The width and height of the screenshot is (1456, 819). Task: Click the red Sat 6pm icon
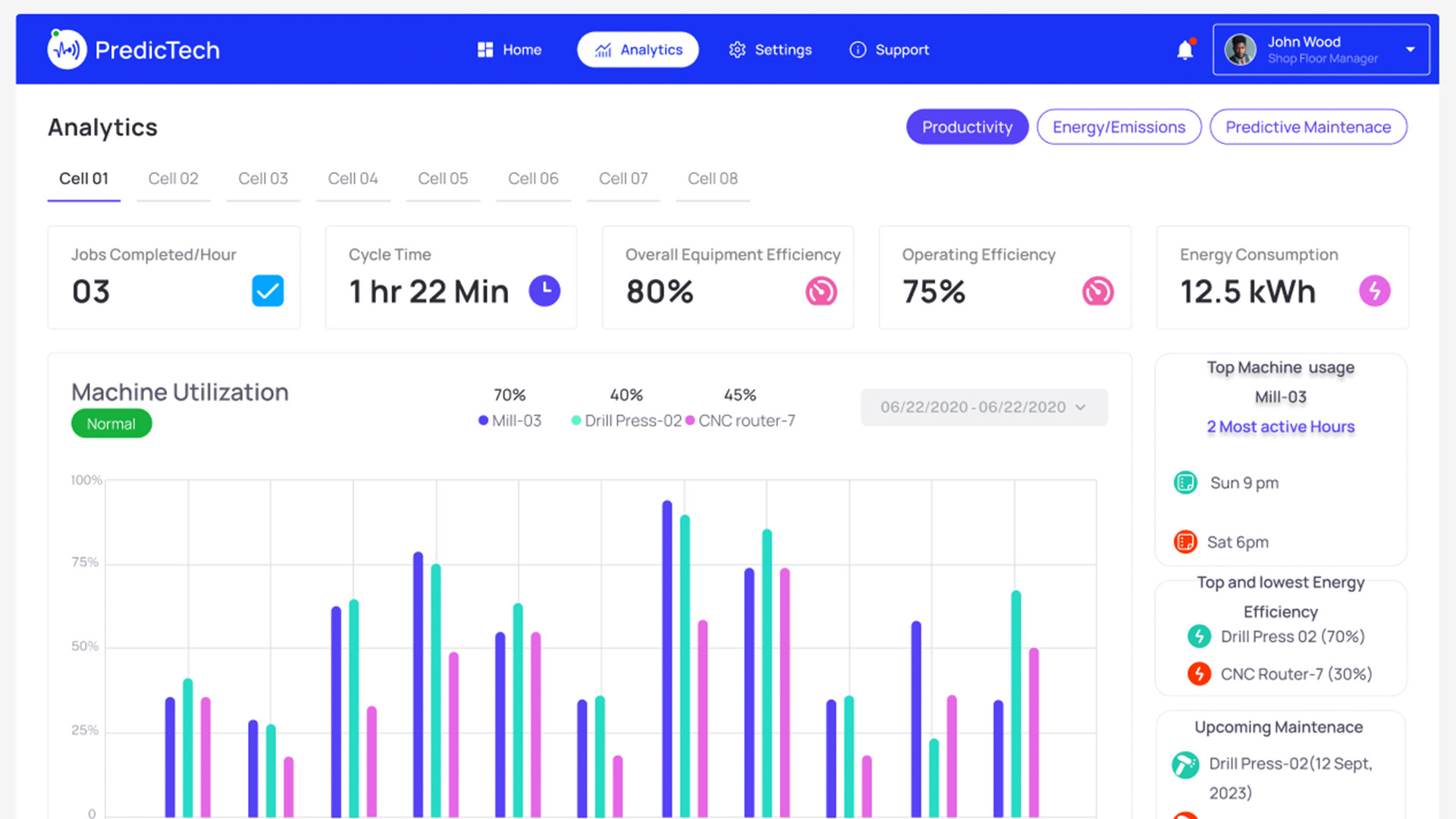click(x=1185, y=541)
